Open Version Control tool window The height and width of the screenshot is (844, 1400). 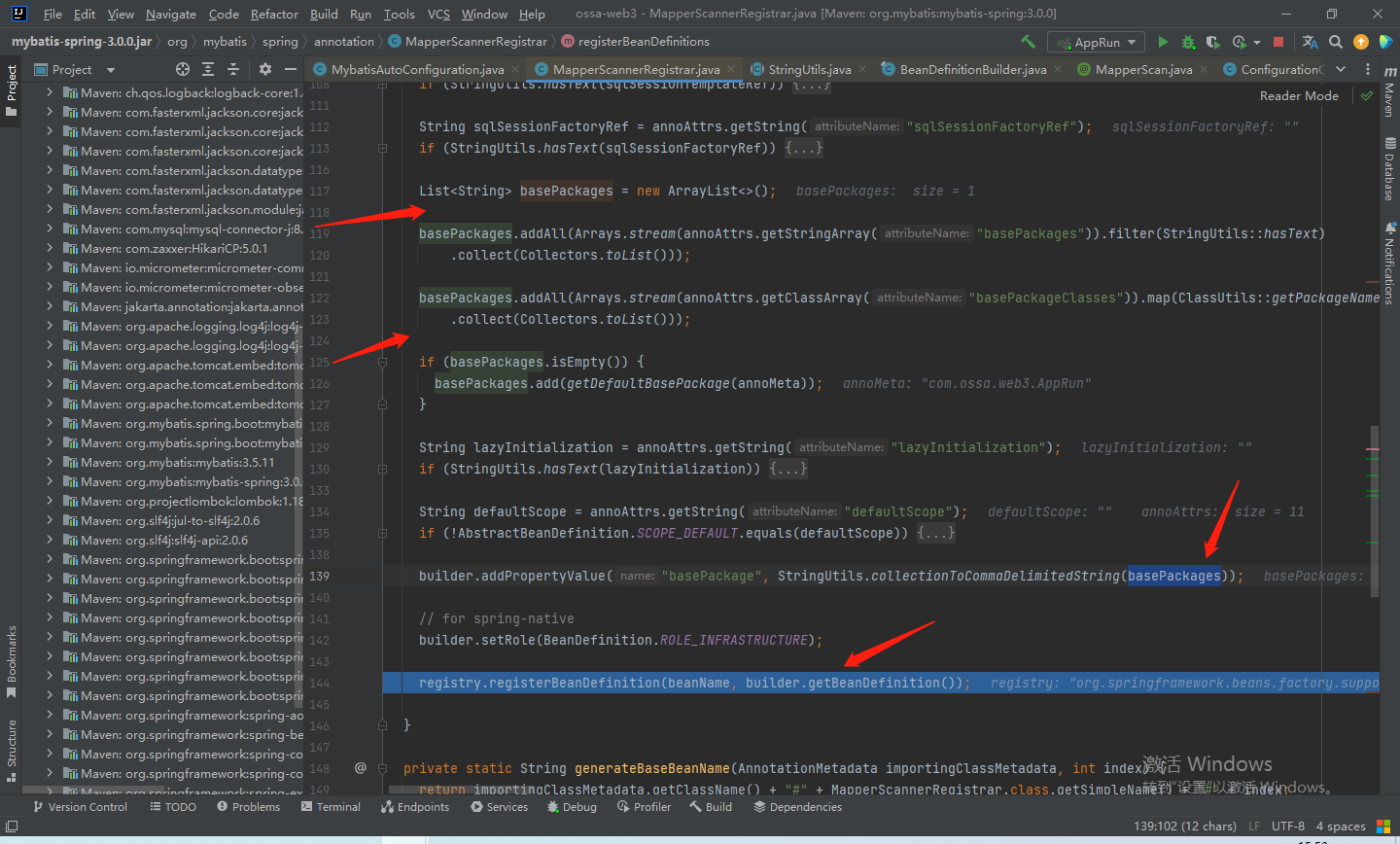point(80,806)
